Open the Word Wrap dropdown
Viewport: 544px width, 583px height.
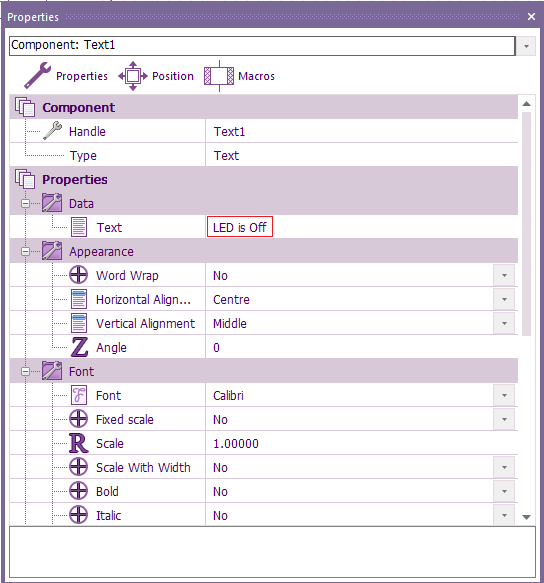tap(504, 276)
